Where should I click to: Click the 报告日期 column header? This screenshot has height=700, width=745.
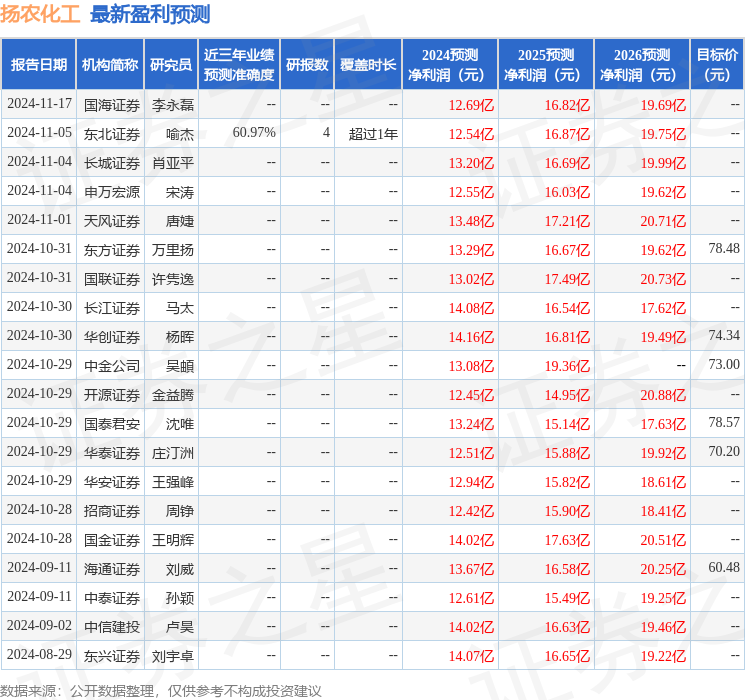pos(38,65)
